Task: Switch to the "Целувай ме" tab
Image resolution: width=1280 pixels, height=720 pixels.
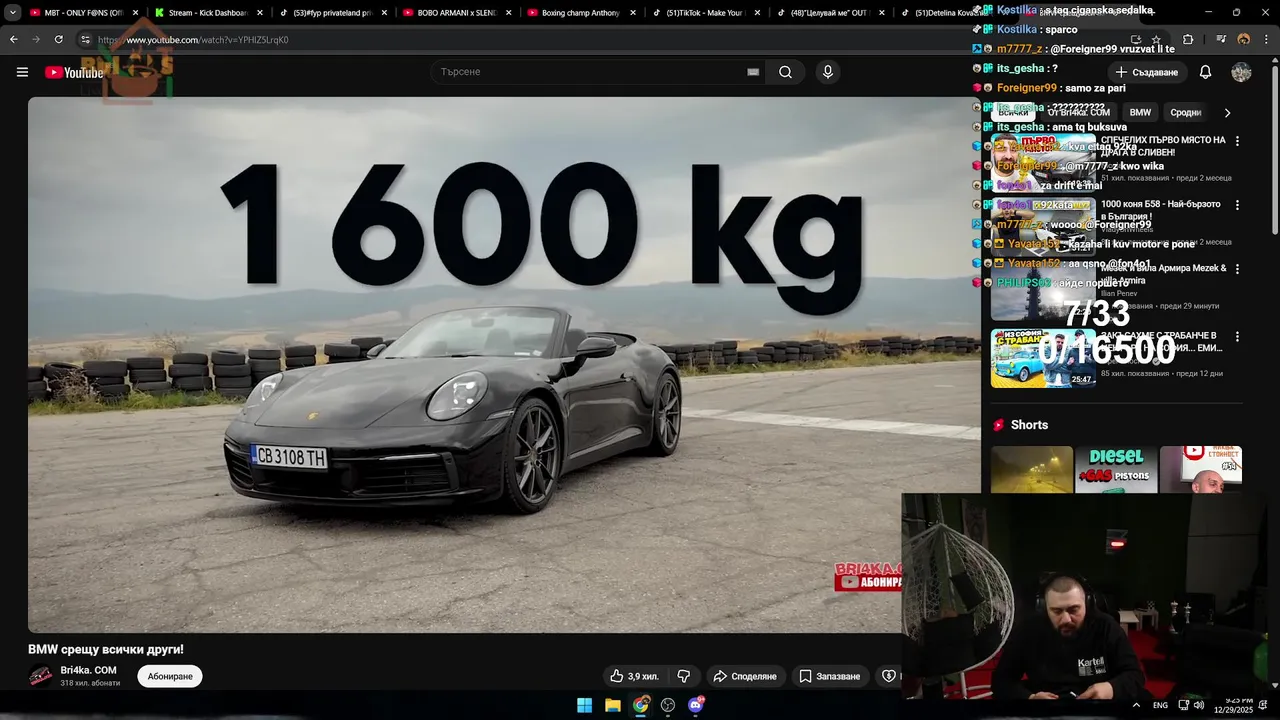Action: (x=828, y=13)
